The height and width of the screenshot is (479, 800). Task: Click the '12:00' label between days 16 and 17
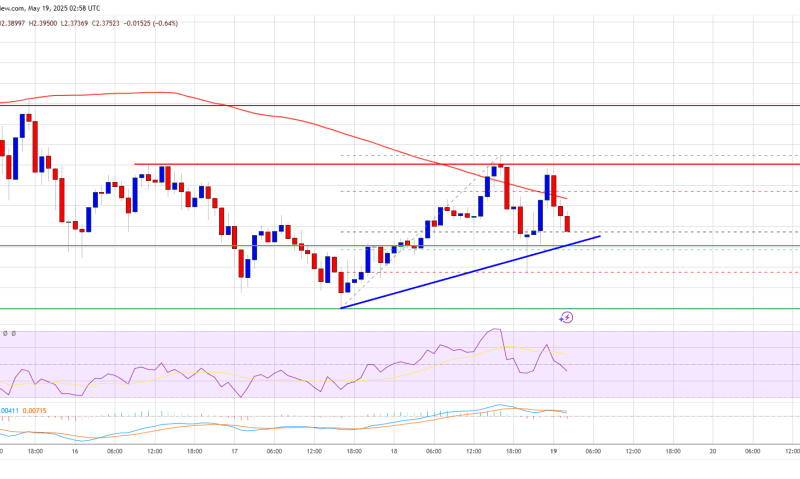coord(155,451)
